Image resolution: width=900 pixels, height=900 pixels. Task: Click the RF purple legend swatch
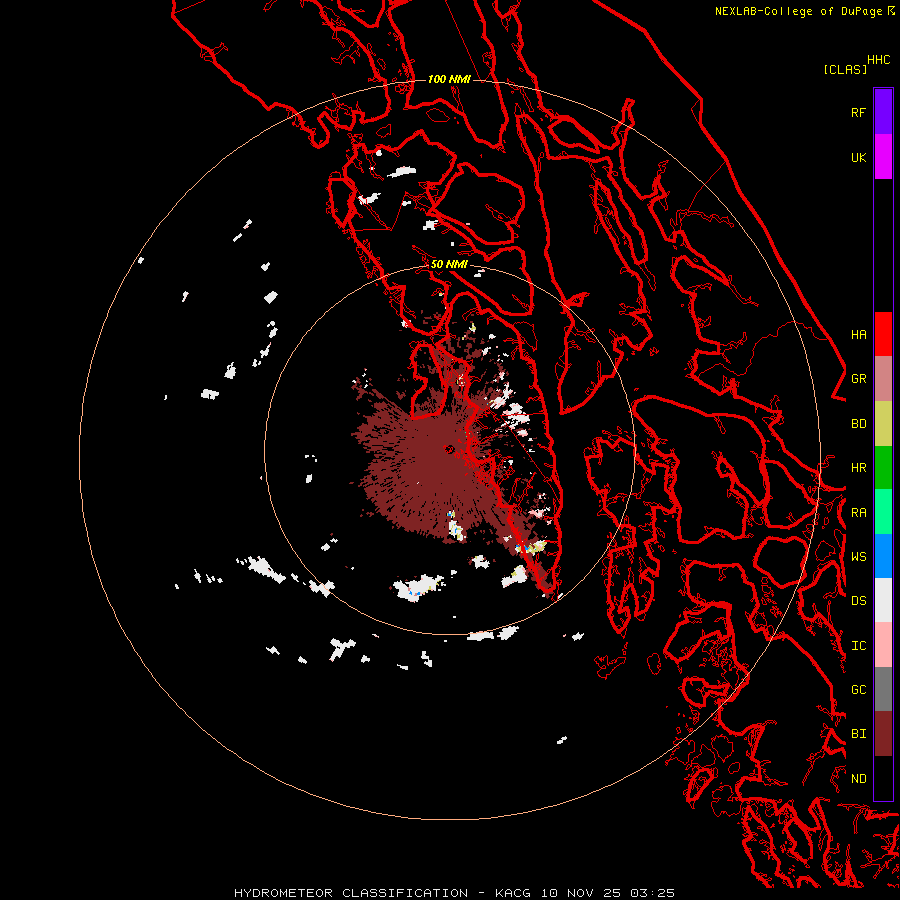tap(883, 112)
